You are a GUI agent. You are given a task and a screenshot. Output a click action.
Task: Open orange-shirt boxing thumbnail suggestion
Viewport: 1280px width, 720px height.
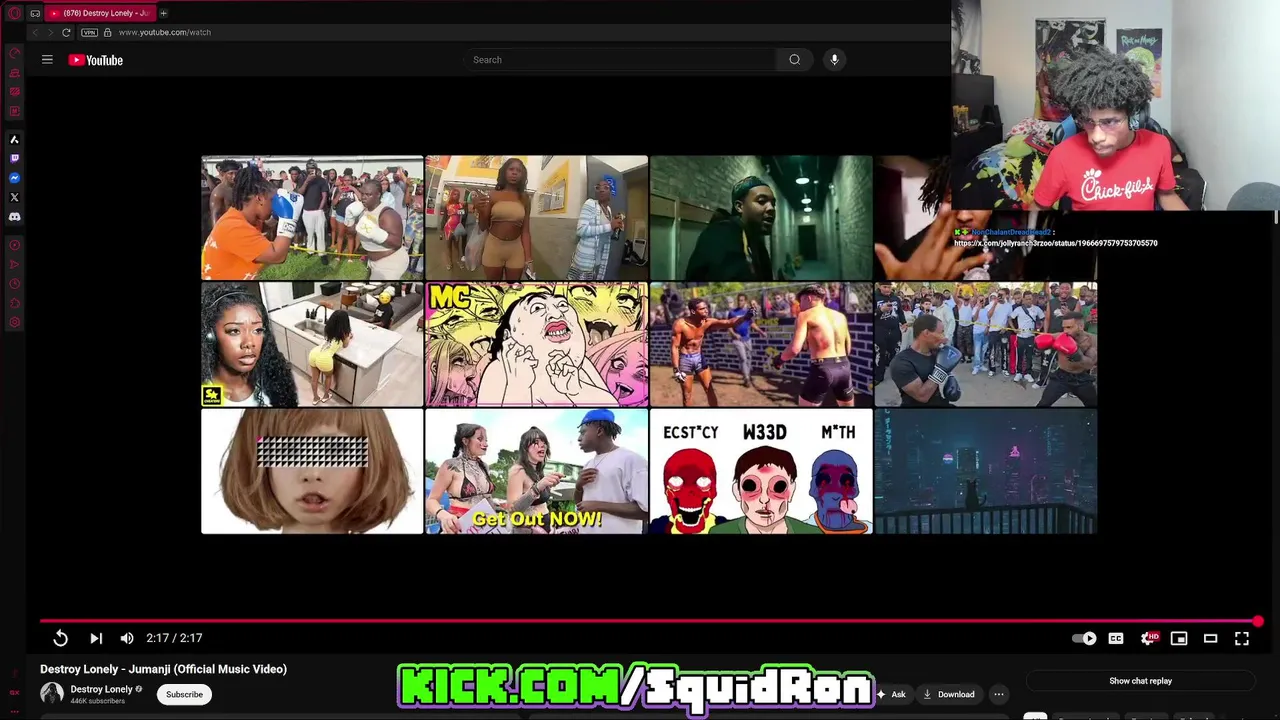[x=312, y=218]
